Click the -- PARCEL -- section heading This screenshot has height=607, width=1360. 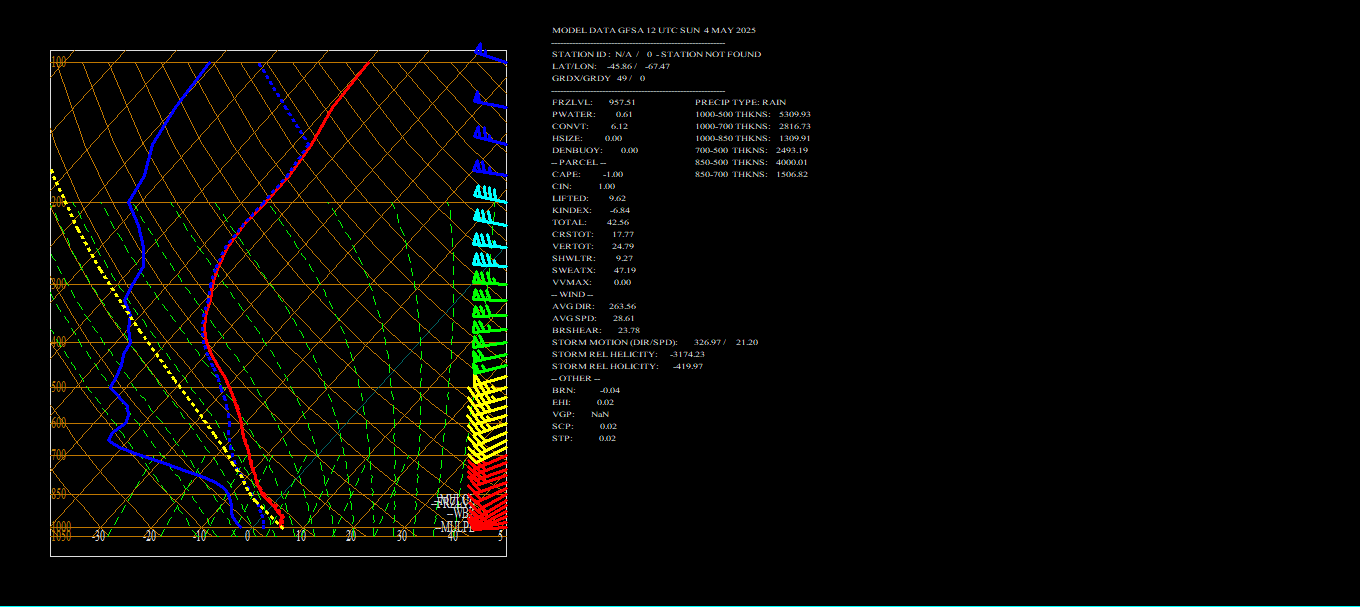579,162
